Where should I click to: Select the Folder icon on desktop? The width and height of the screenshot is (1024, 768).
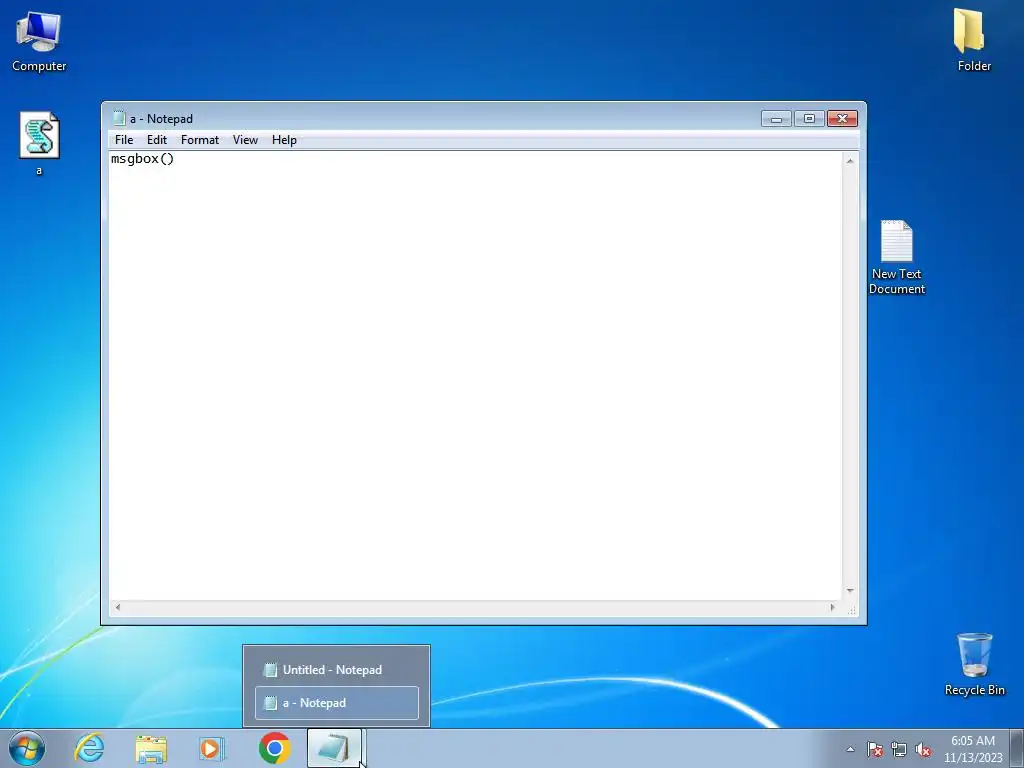974,40
